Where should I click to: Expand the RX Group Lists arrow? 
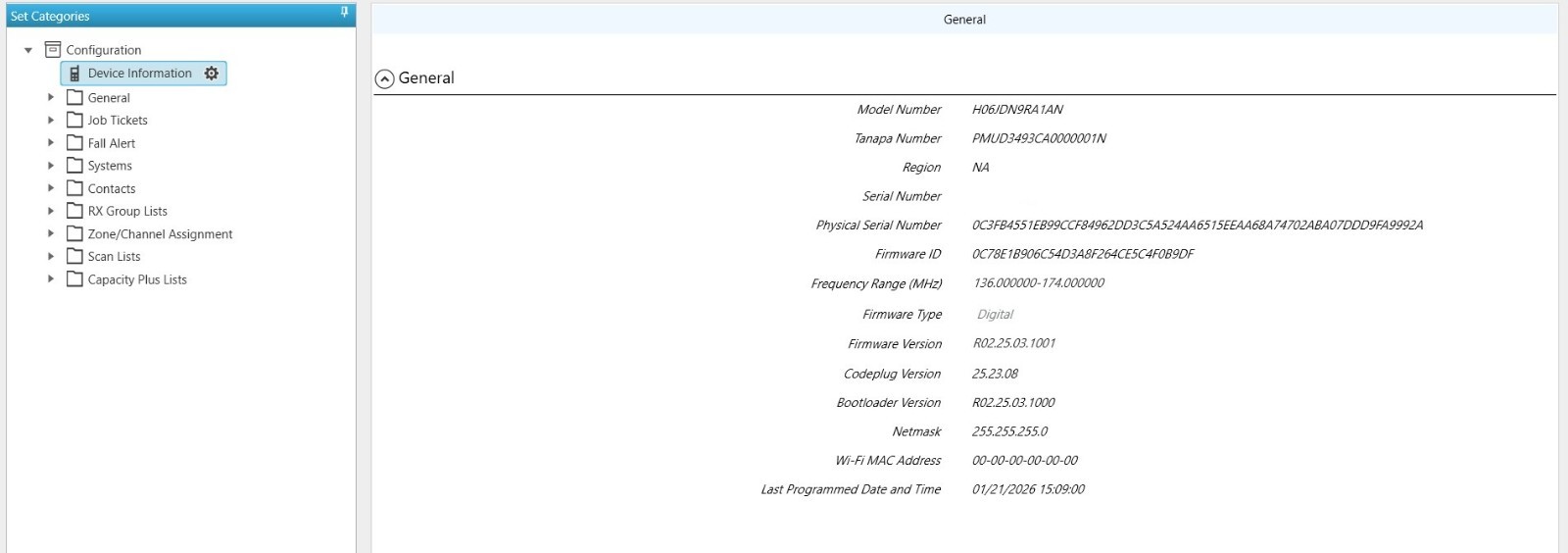[51, 211]
